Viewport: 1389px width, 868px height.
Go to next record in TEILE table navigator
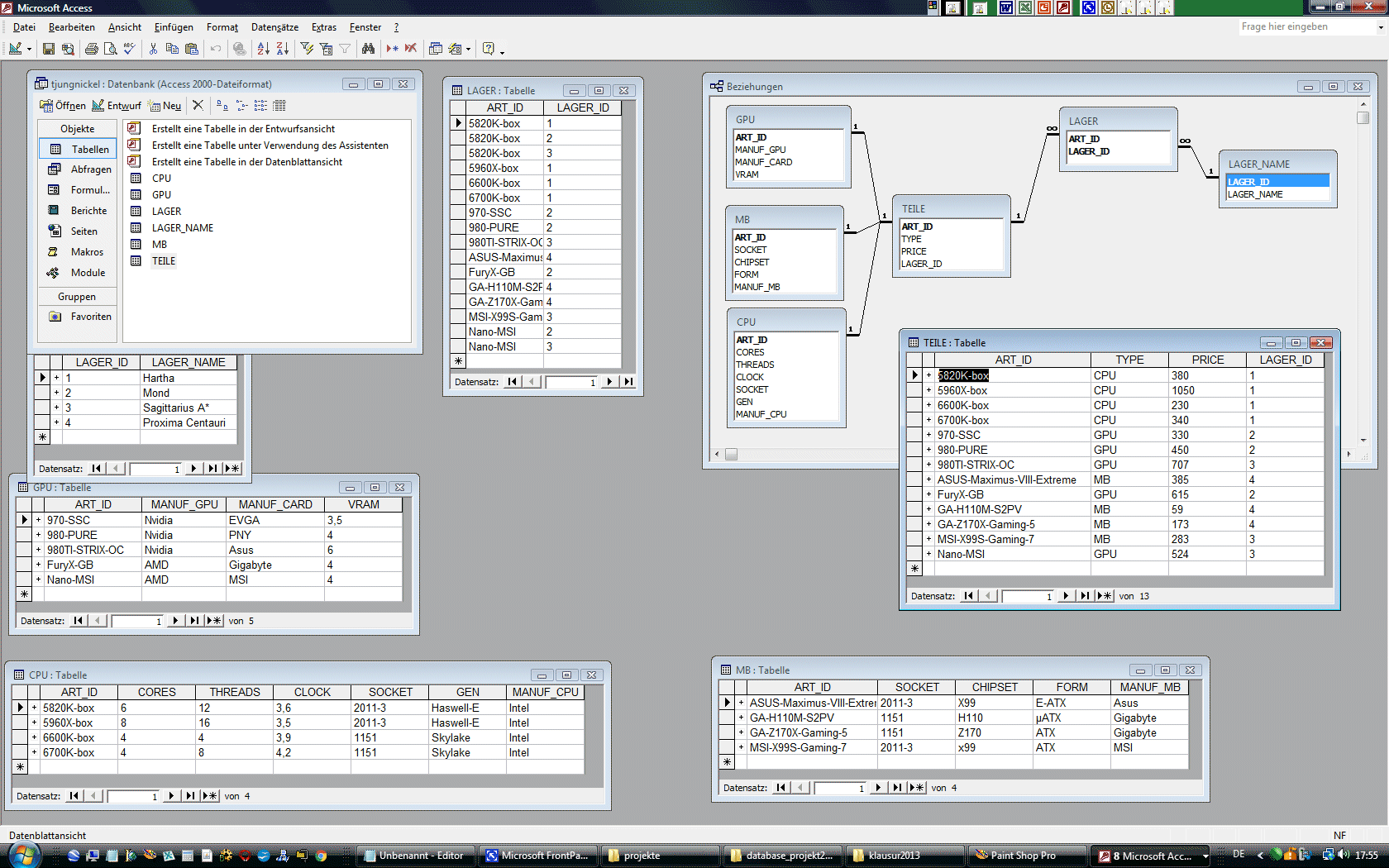1066,596
